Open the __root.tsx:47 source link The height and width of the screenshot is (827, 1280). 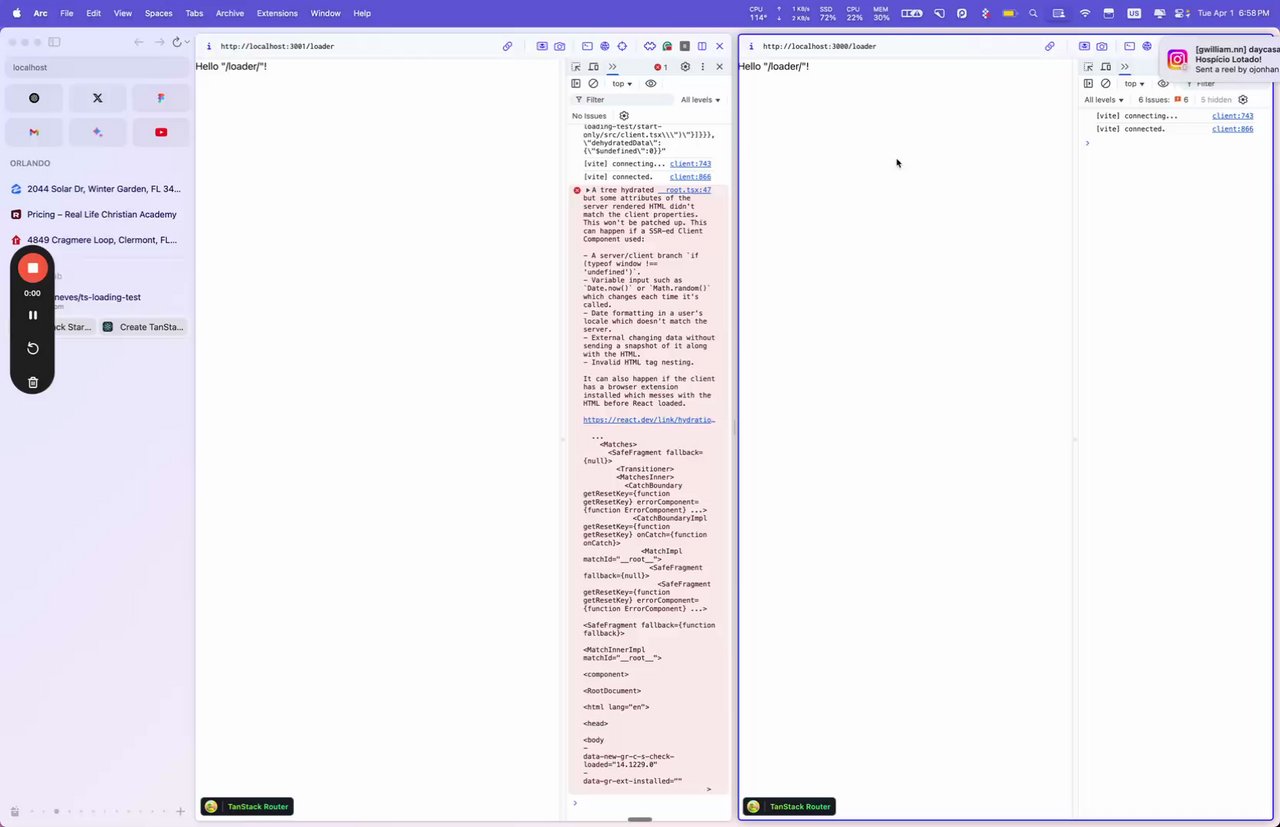685,190
